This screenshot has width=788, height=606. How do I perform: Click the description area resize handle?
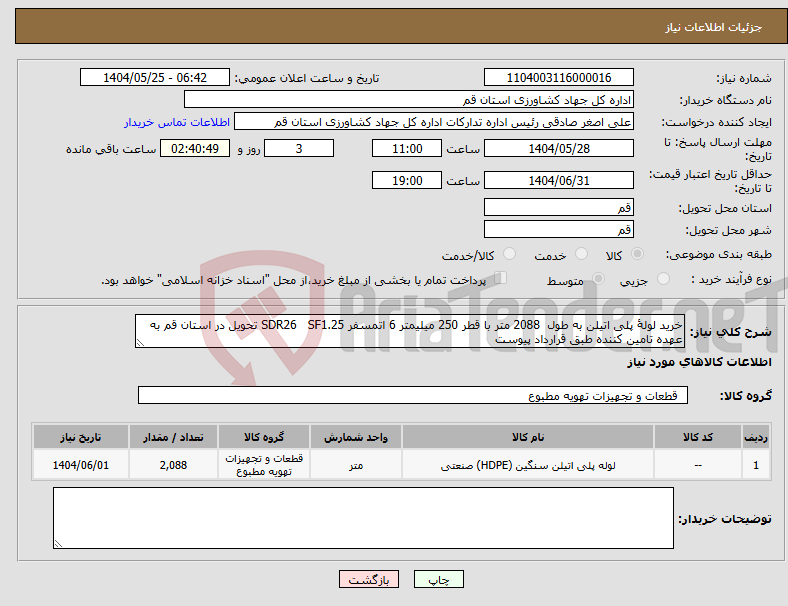tap(140, 343)
